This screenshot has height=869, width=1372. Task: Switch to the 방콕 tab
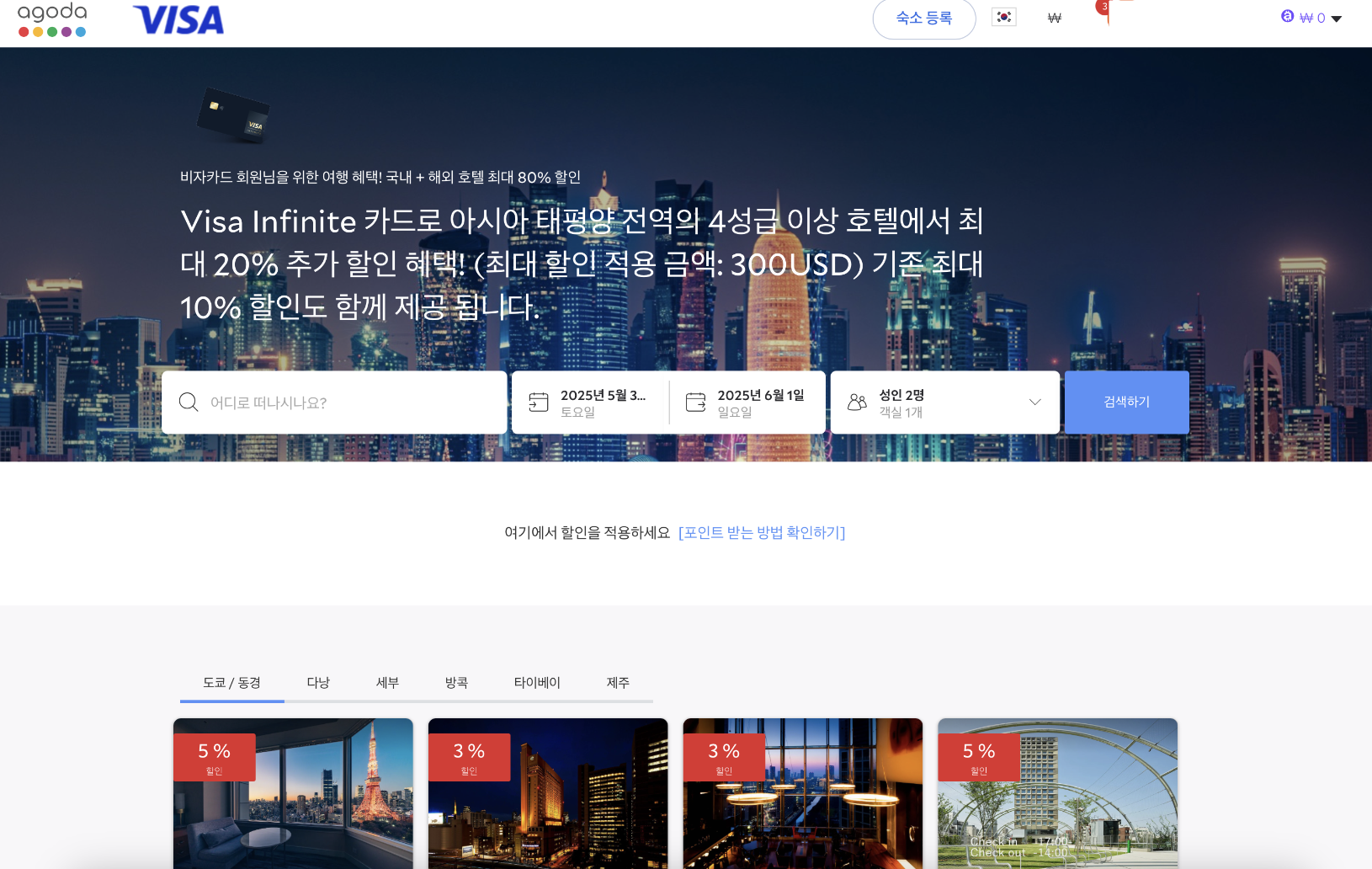(x=456, y=682)
